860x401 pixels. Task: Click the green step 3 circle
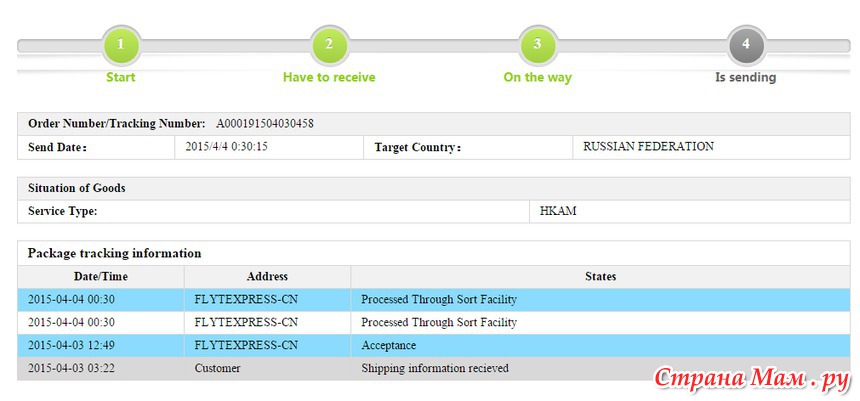[538, 45]
